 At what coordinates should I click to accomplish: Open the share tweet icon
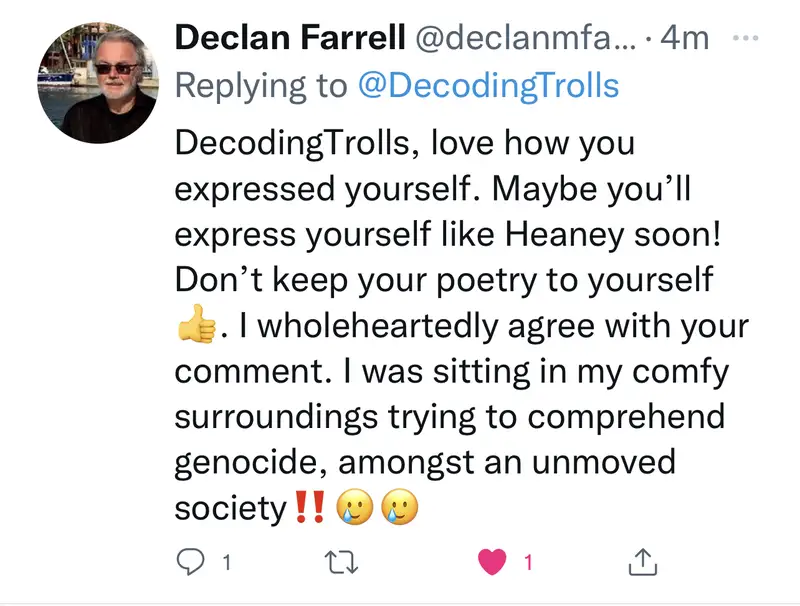[x=641, y=563]
